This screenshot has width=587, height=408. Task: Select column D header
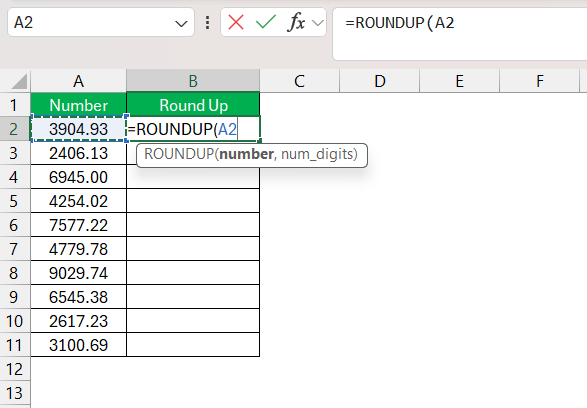[380, 81]
